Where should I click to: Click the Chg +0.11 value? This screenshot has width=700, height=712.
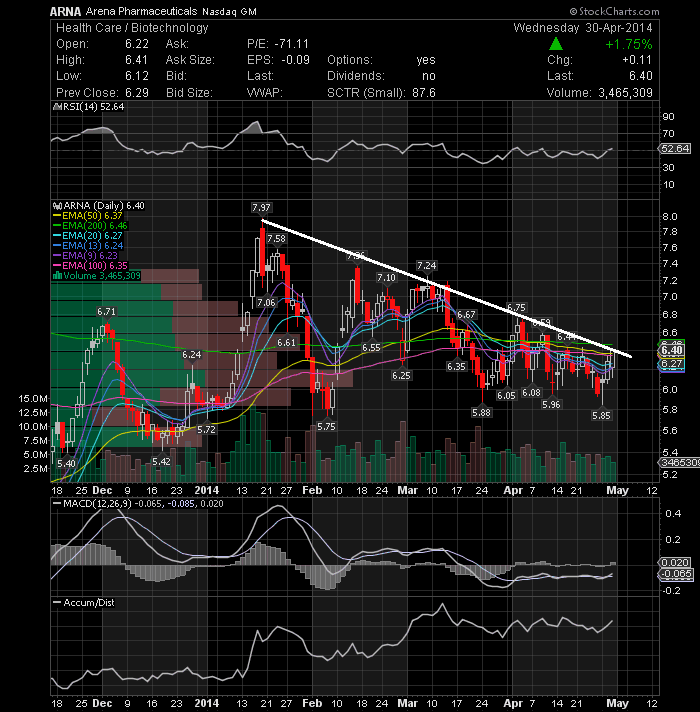pyautogui.click(x=637, y=60)
